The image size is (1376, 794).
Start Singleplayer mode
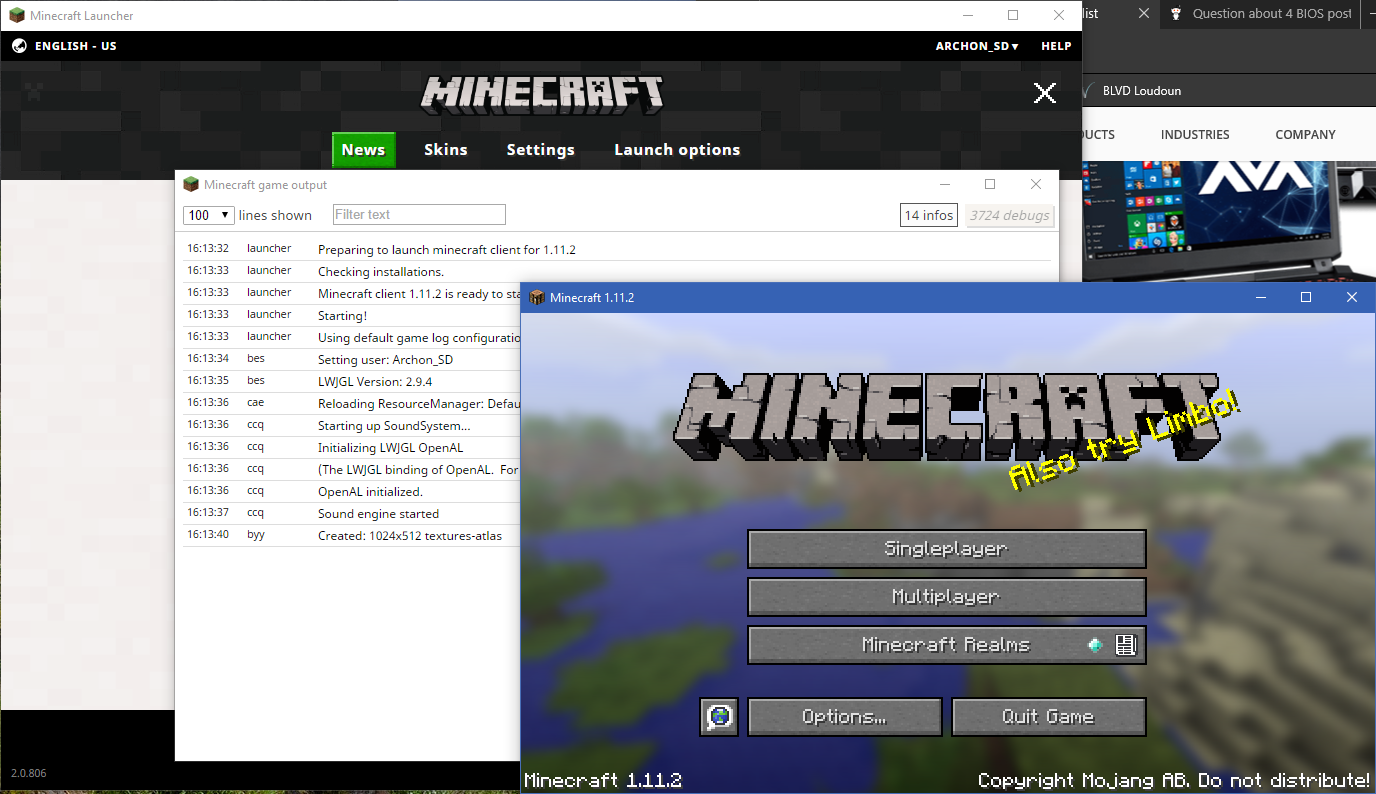click(x=946, y=549)
